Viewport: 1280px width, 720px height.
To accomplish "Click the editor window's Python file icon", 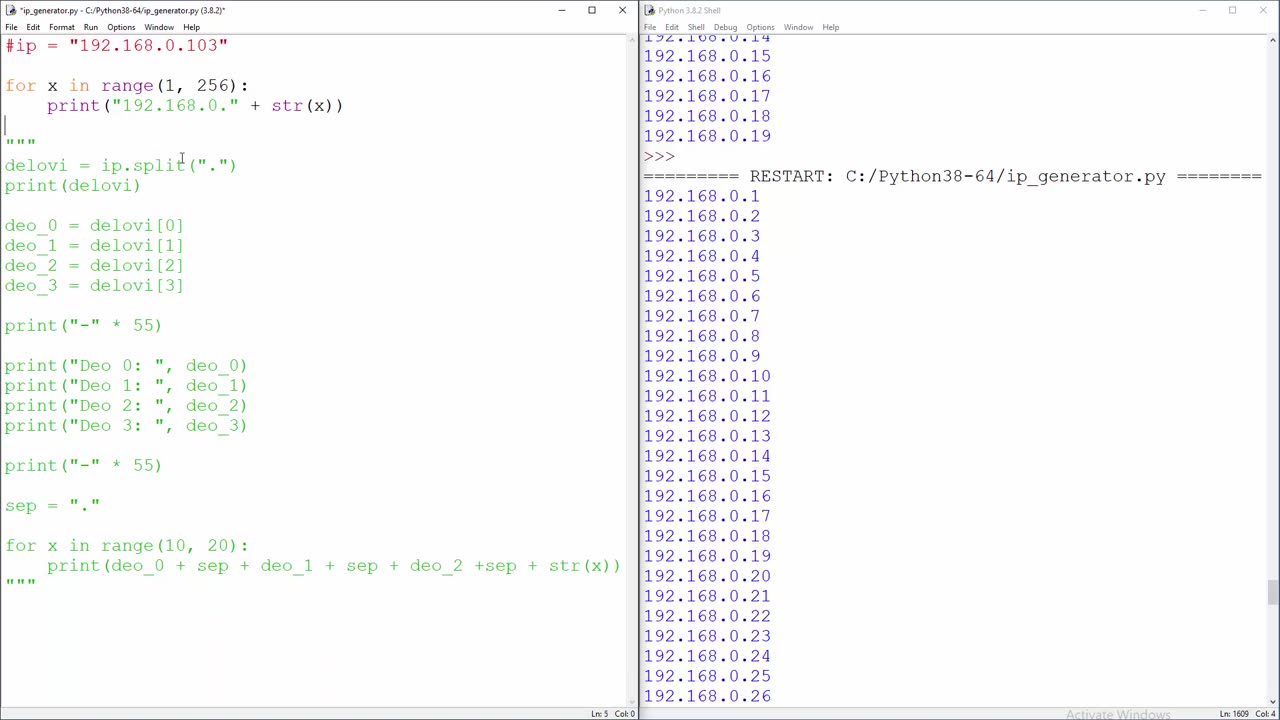I will point(10,10).
